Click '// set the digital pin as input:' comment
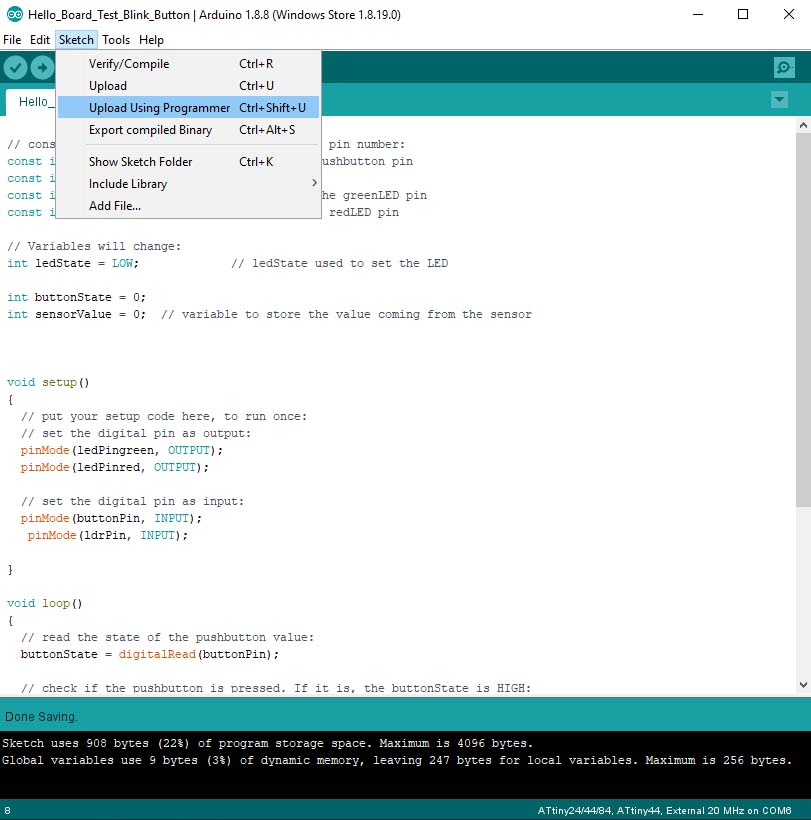This screenshot has height=820, width=811. [132, 501]
